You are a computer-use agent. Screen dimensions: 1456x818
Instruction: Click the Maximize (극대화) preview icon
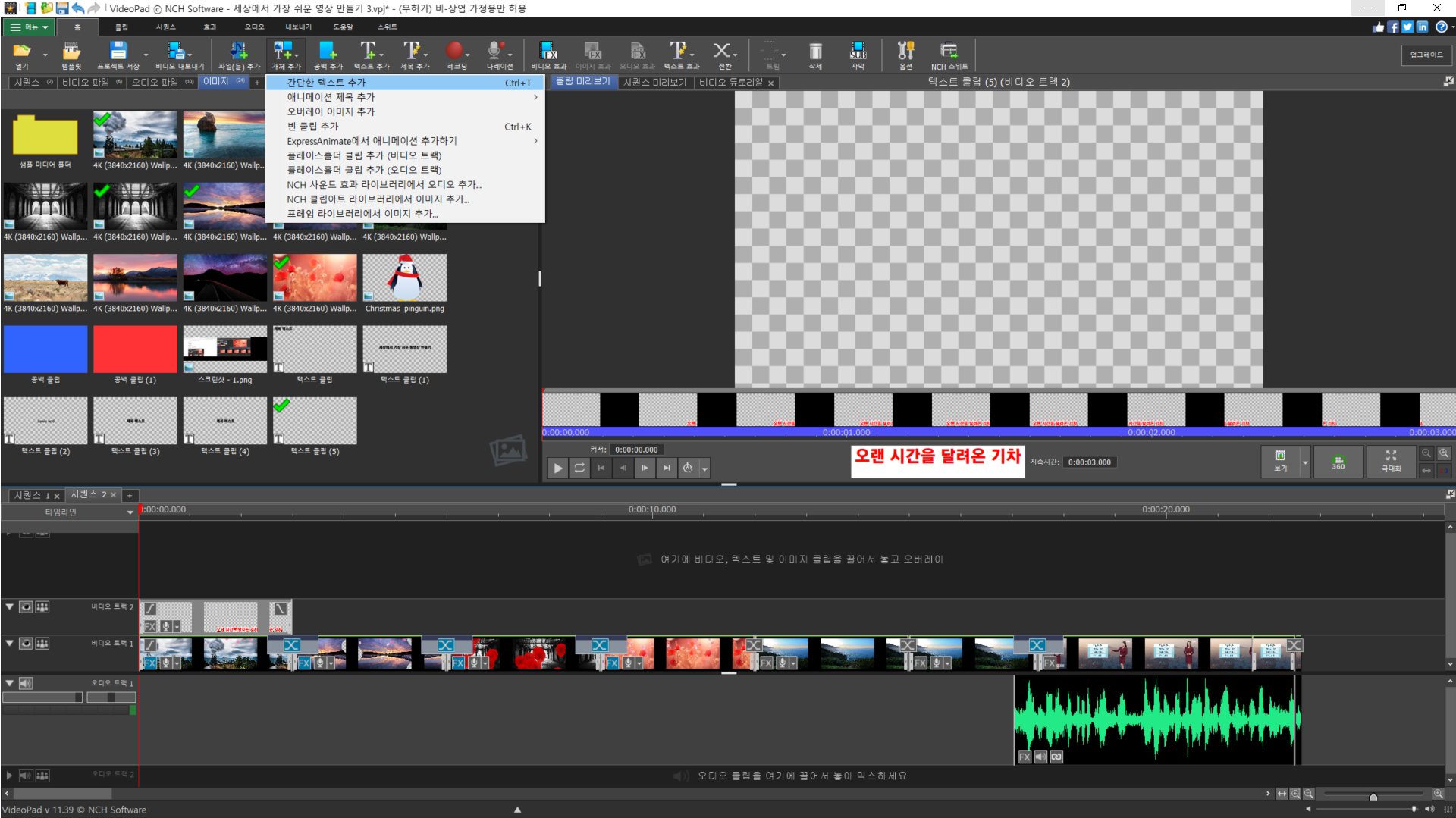click(x=1391, y=462)
